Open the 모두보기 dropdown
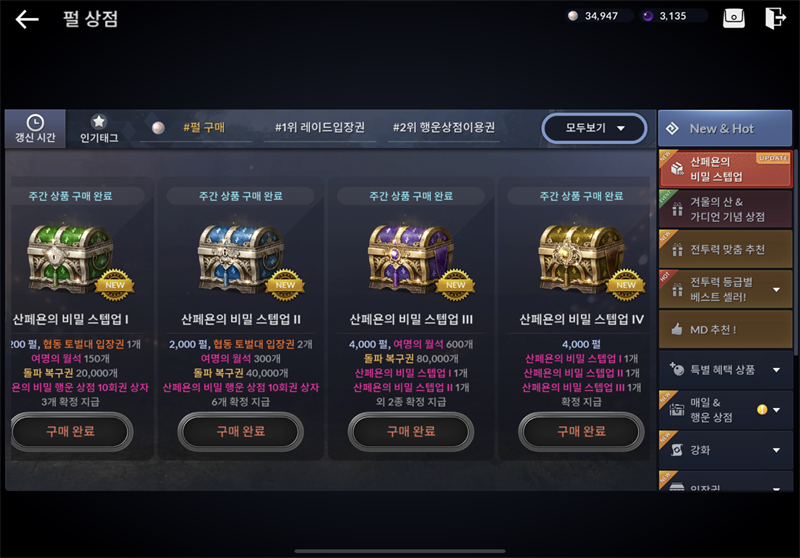Image resolution: width=800 pixels, height=558 pixels. click(x=594, y=128)
